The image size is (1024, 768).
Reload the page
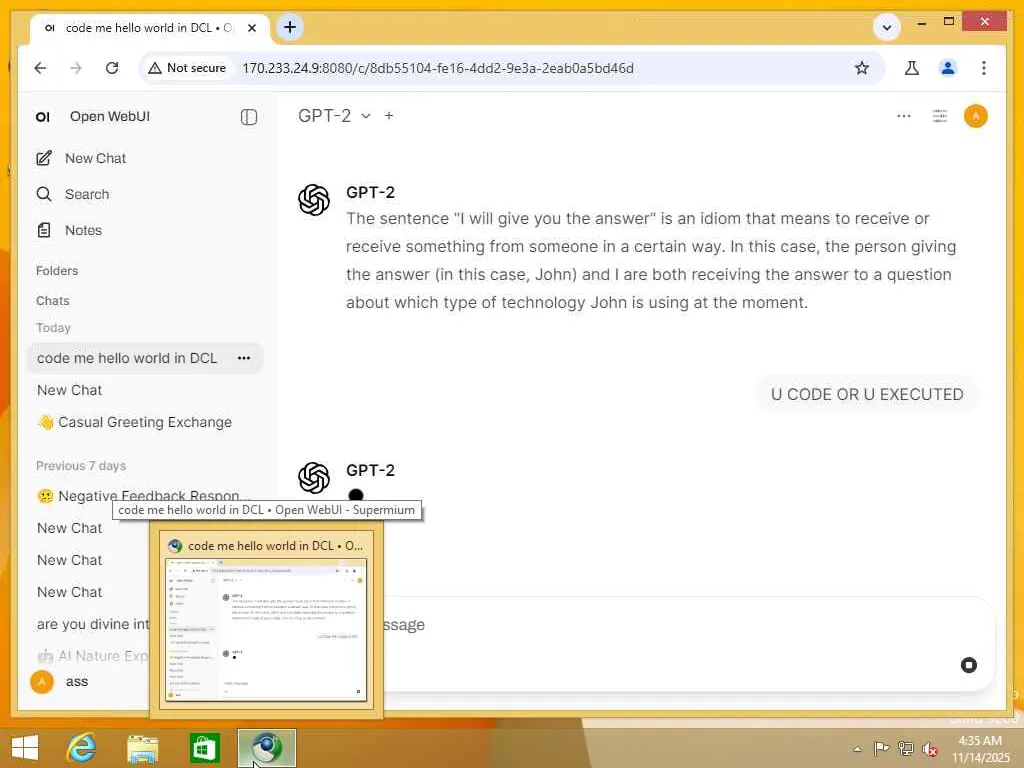(x=112, y=68)
